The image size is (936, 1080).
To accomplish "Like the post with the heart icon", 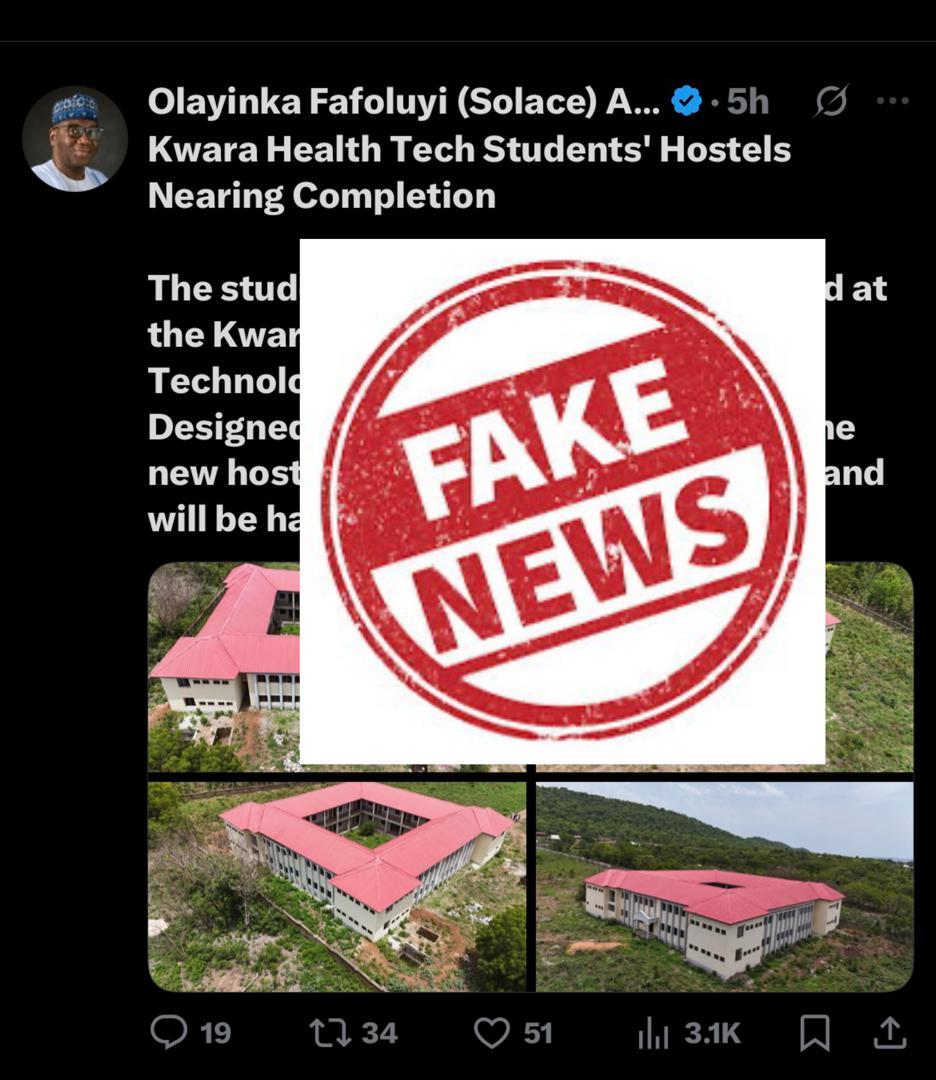I will [492, 1033].
